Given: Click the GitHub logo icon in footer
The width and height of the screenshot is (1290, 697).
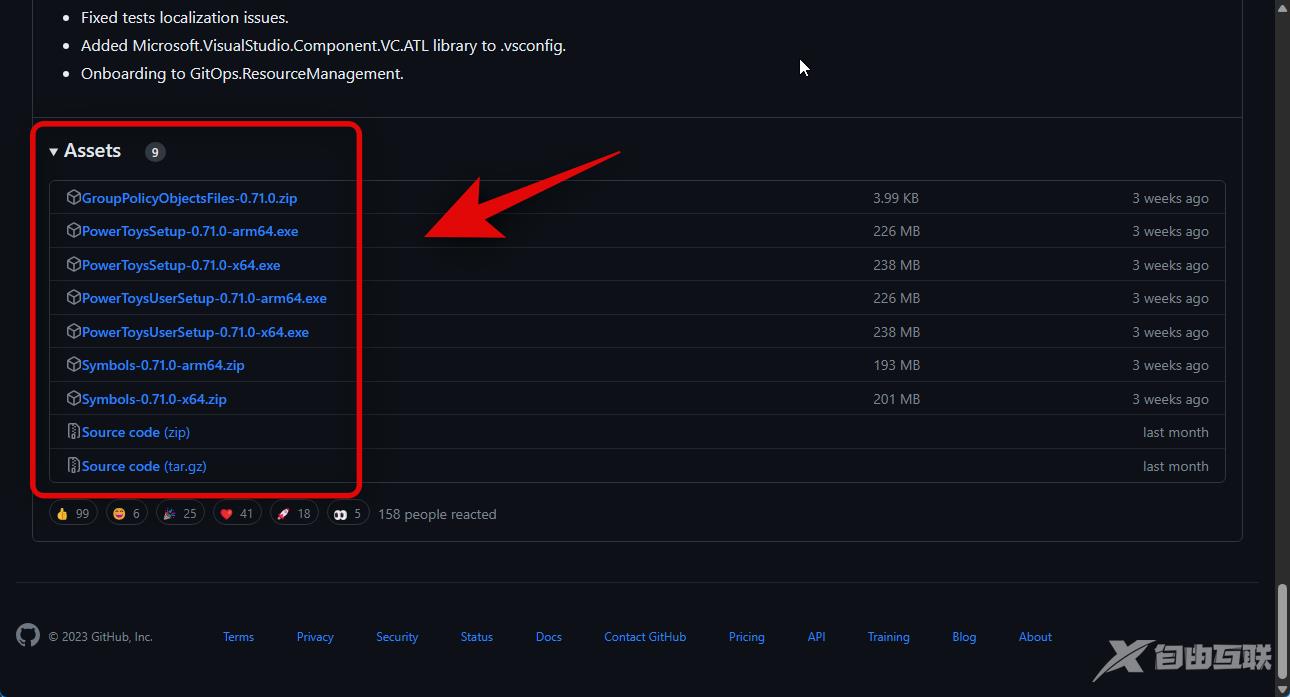Looking at the screenshot, I should (27, 635).
